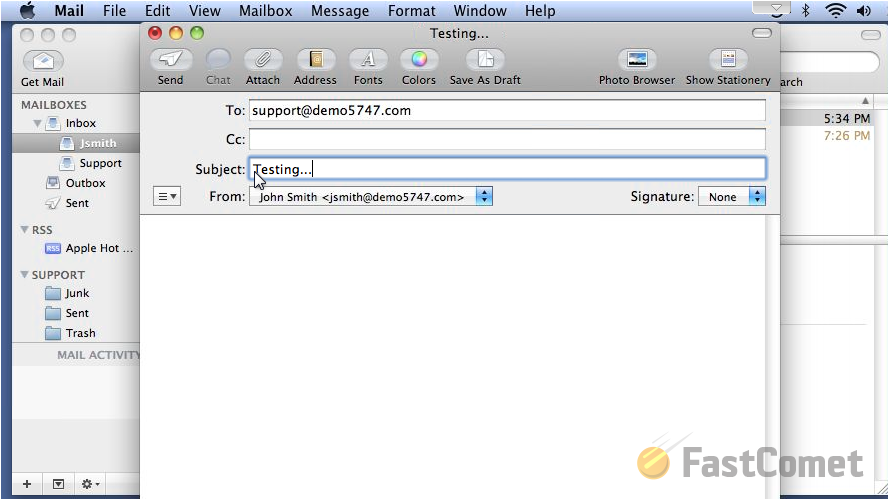Click the Send paper plane icon
Image resolution: width=889 pixels, height=500 pixels.
tap(171, 59)
